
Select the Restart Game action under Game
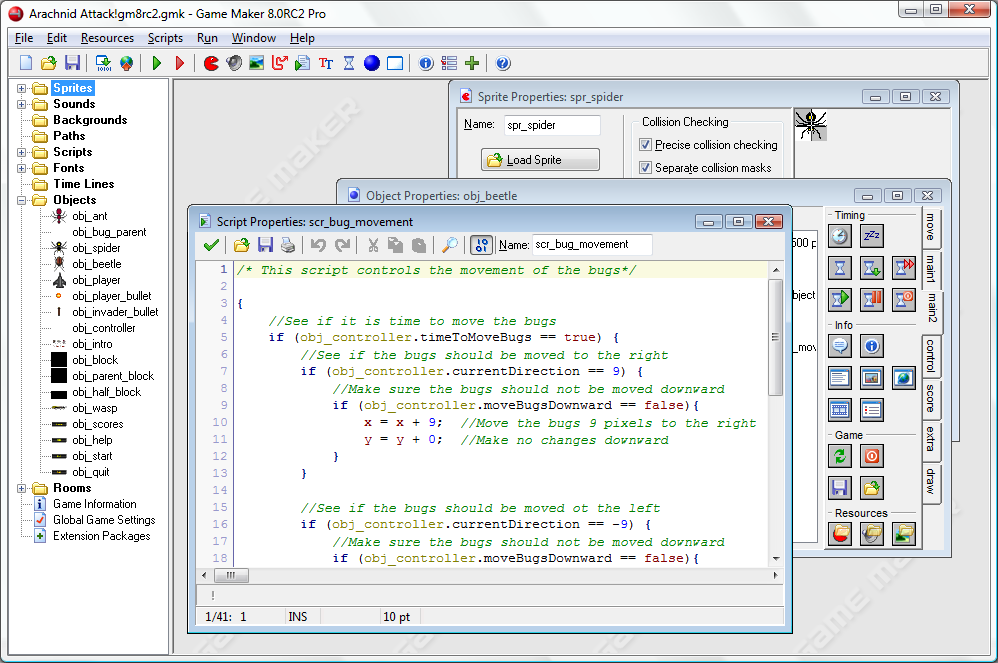point(840,456)
